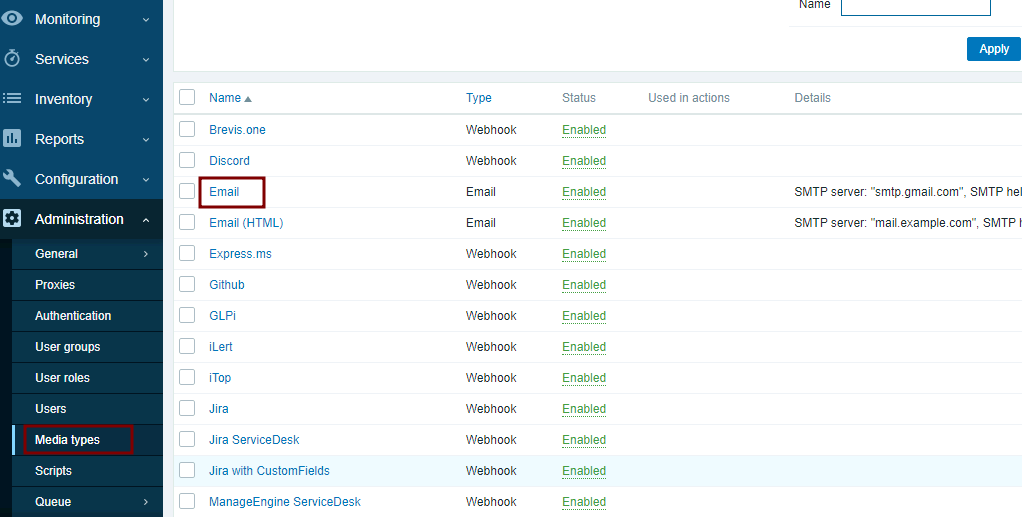Expand the Monitoring menu chevron
Viewport: 1022px width, 517px height.
(146, 19)
